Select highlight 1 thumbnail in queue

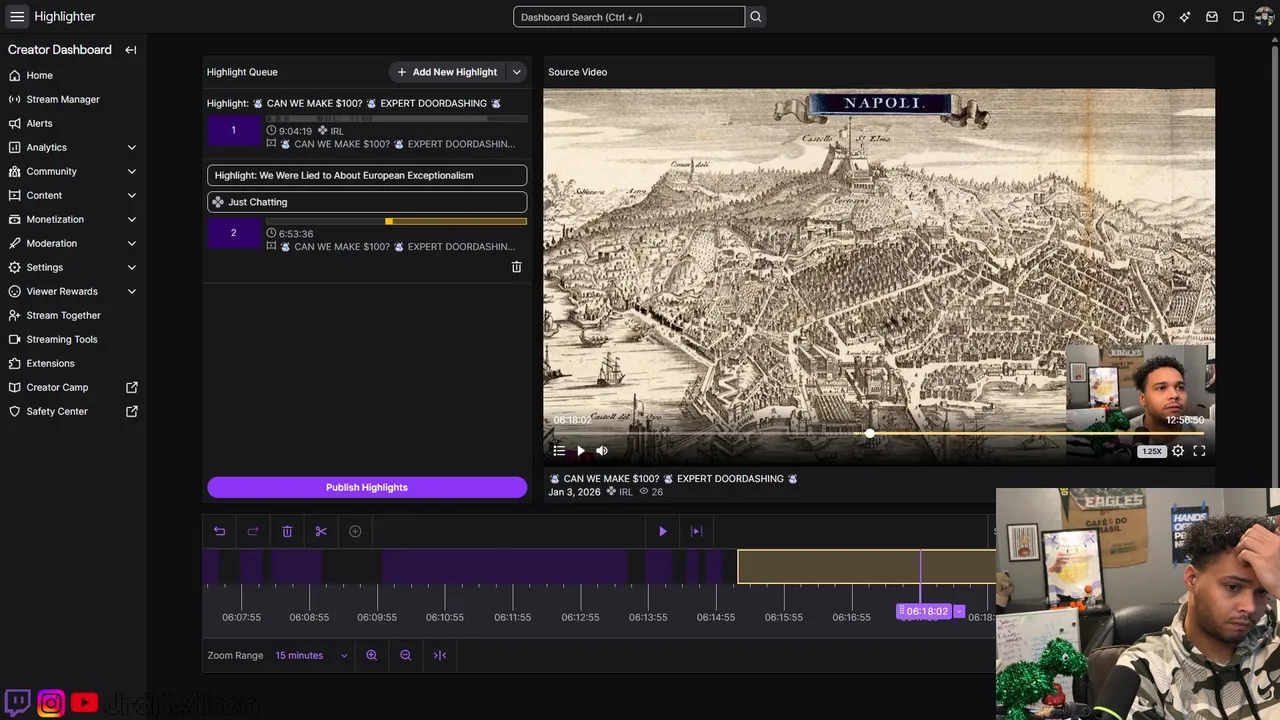[x=234, y=130]
